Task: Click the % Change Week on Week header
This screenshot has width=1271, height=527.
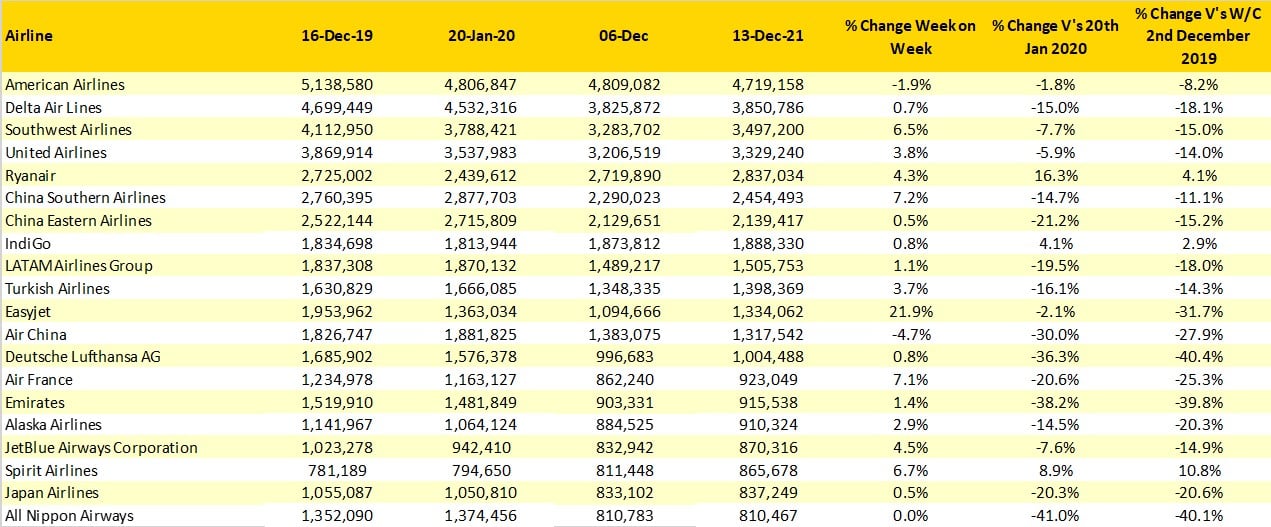Action: (910, 36)
